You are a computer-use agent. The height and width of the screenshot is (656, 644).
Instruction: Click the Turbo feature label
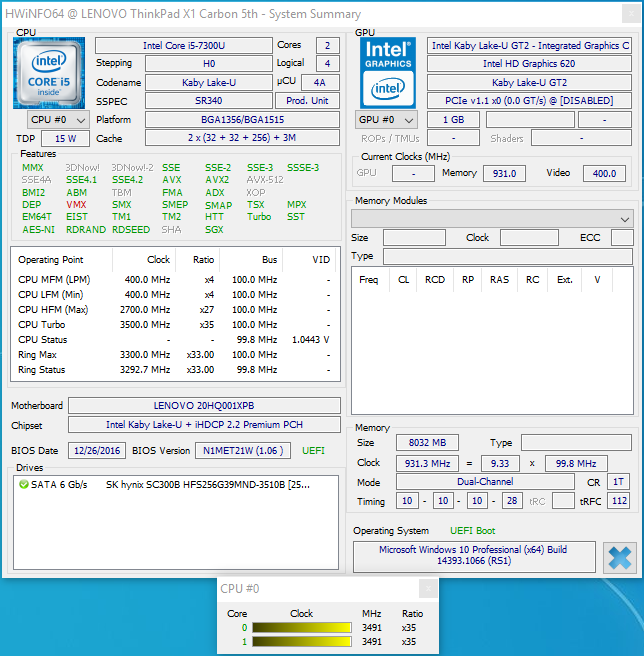point(259,217)
